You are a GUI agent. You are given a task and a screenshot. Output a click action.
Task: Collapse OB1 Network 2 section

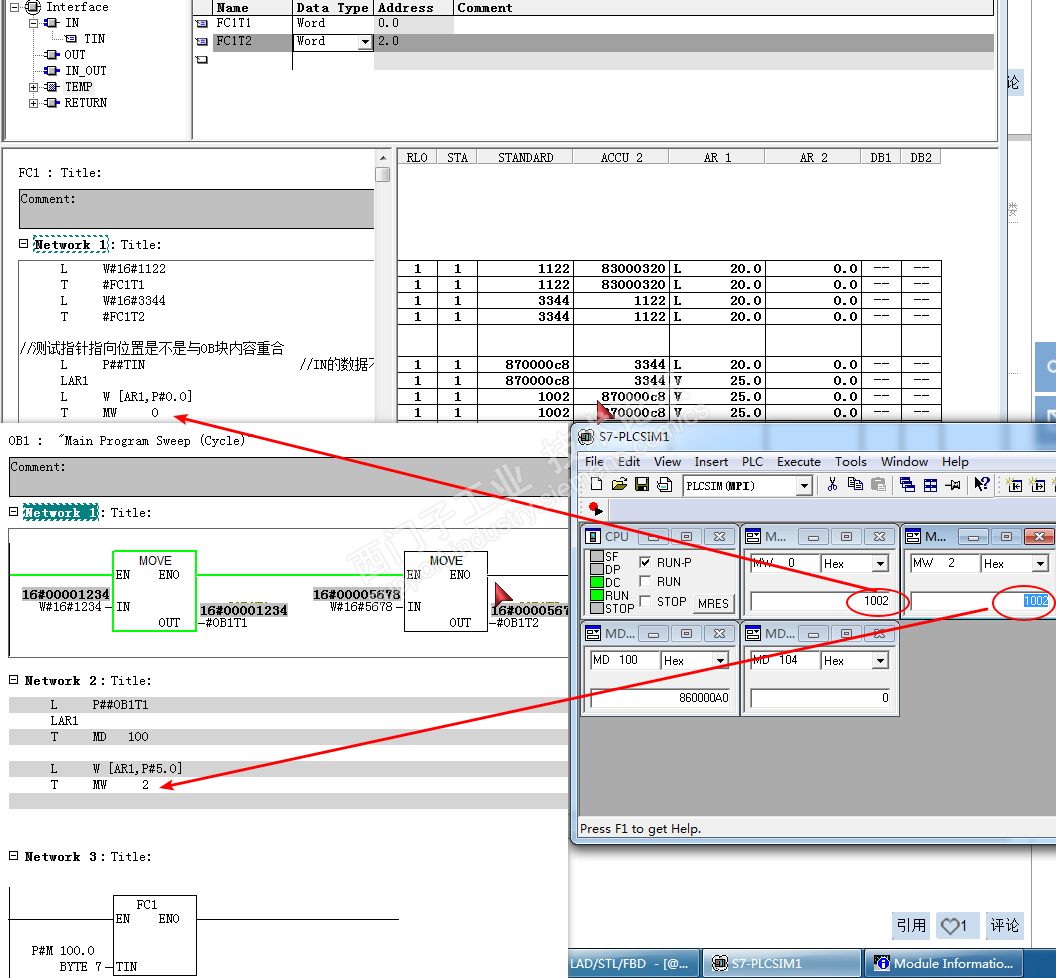pos(13,680)
